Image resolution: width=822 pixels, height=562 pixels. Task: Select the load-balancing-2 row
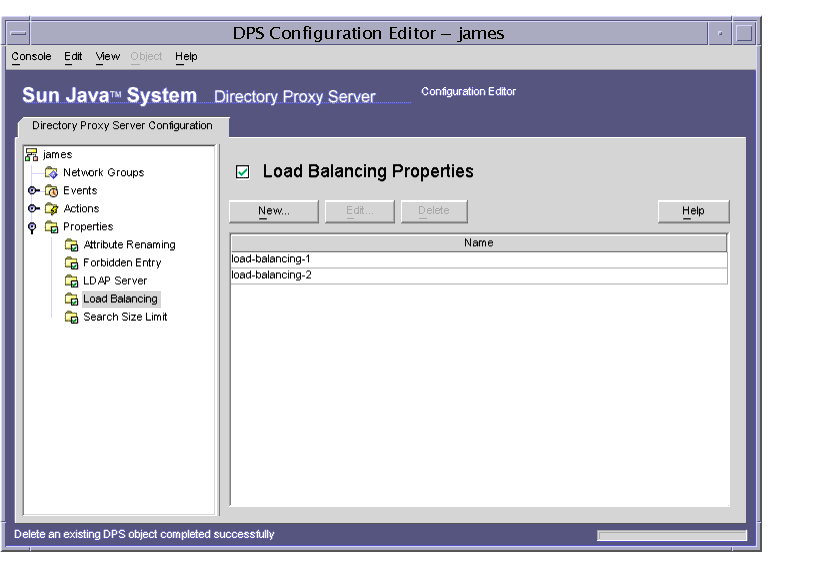pyautogui.click(x=479, y=275)
